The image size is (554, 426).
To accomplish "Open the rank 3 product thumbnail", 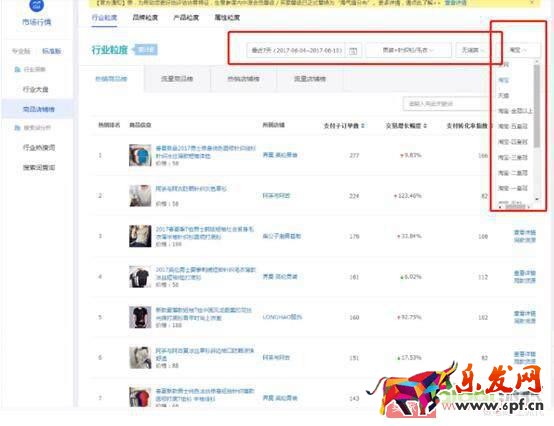I will 140,236.
